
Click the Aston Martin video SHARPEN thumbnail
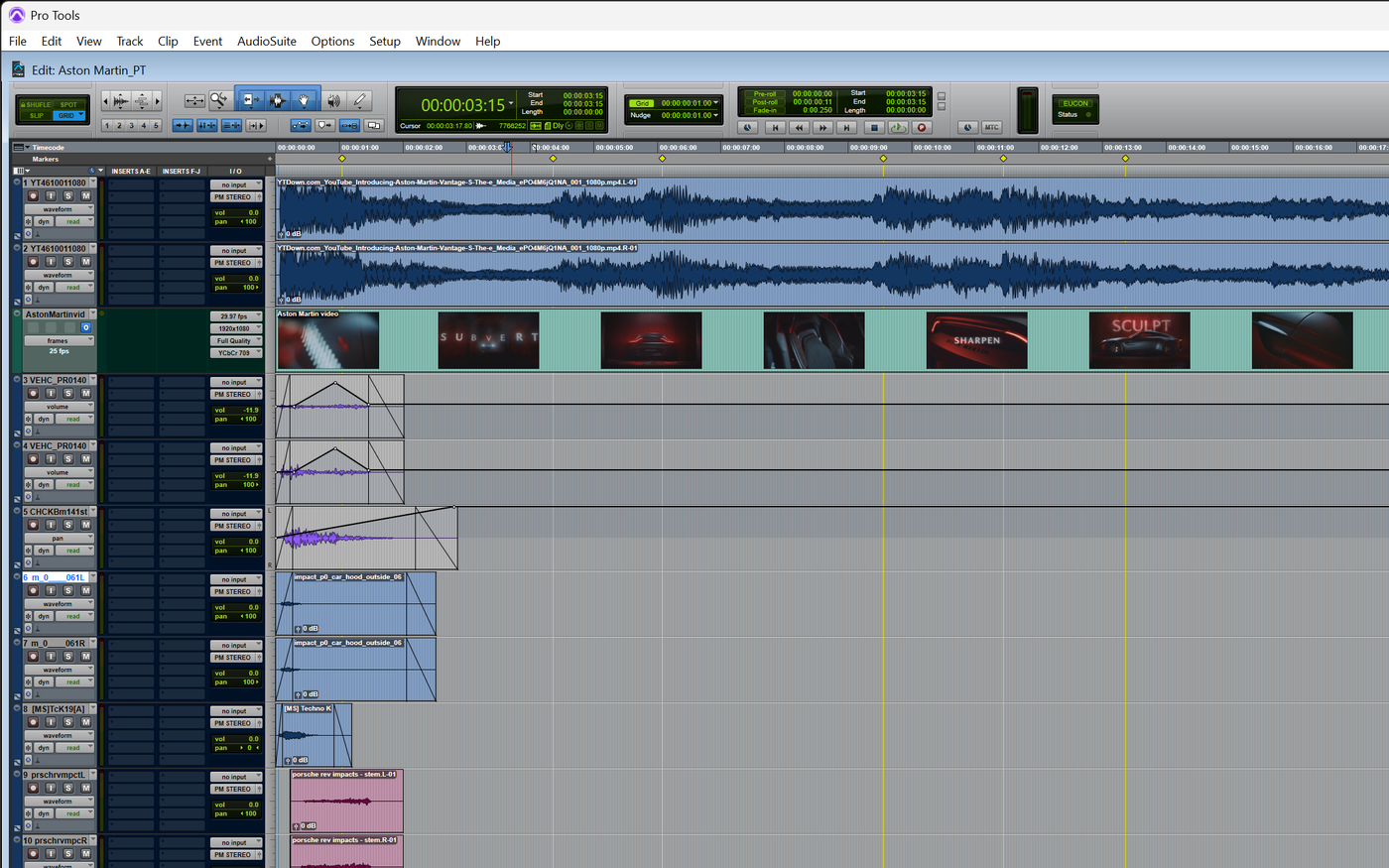(x=976, y=340)
